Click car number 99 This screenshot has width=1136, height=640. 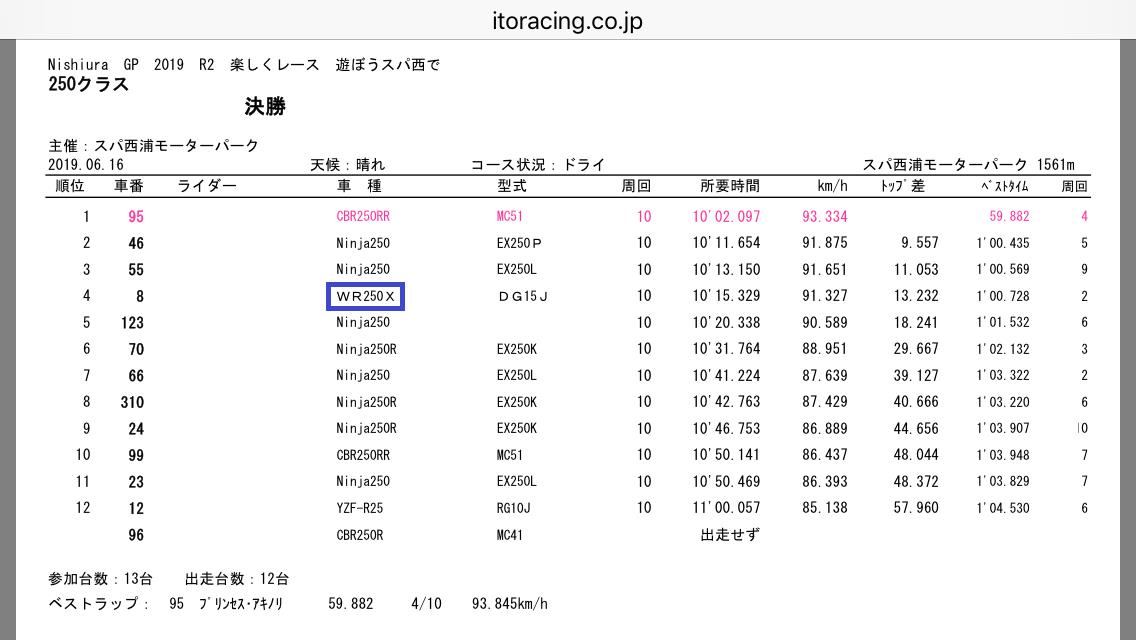(135, 456)
